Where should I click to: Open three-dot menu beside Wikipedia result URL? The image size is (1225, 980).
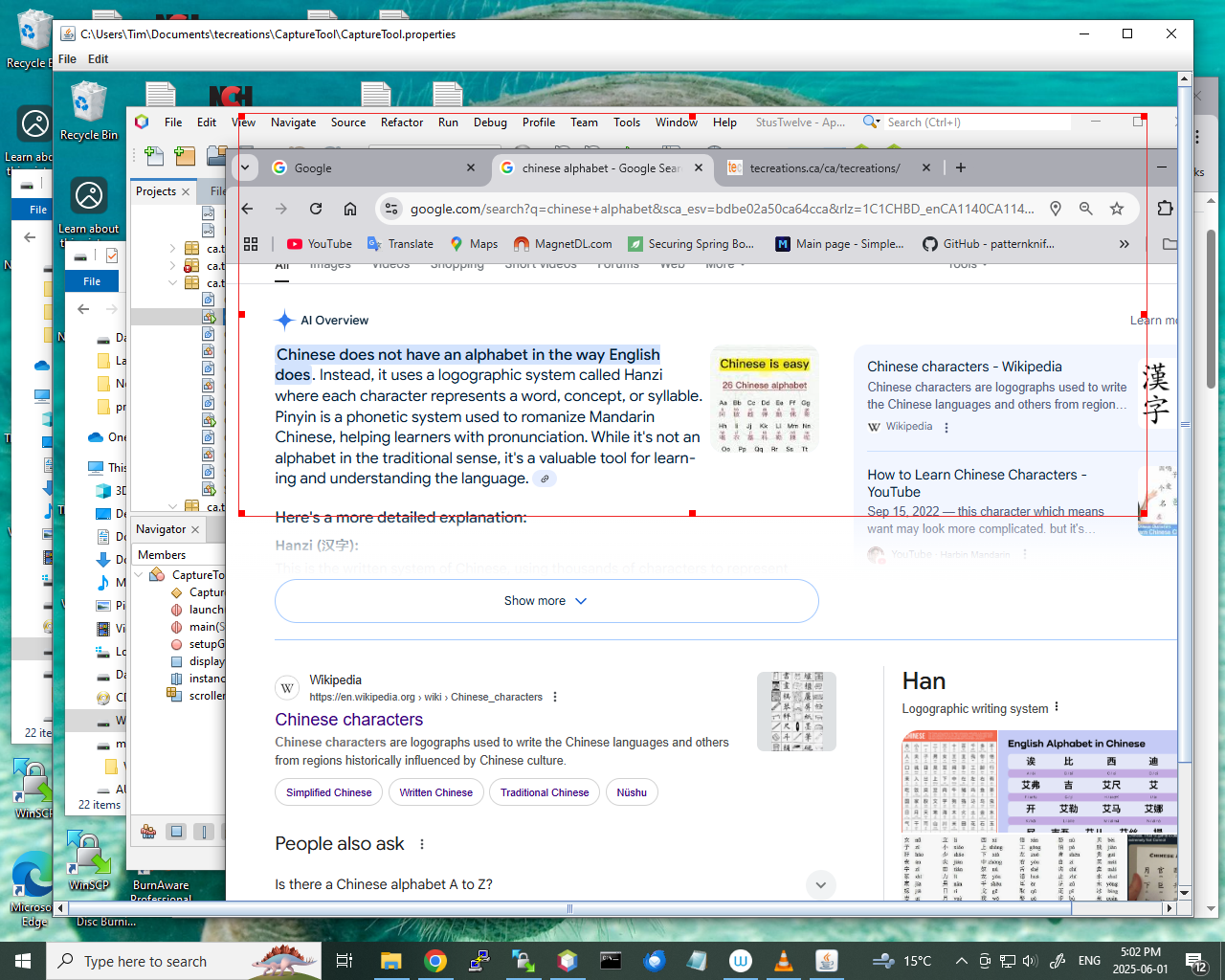(x=555, y=697)
